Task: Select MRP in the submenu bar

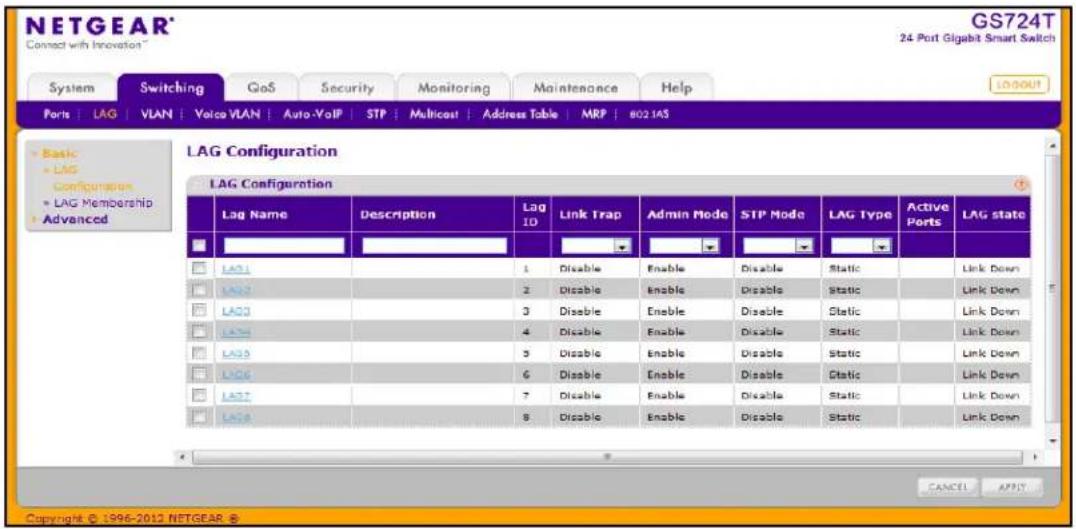Action: (592, 115)
